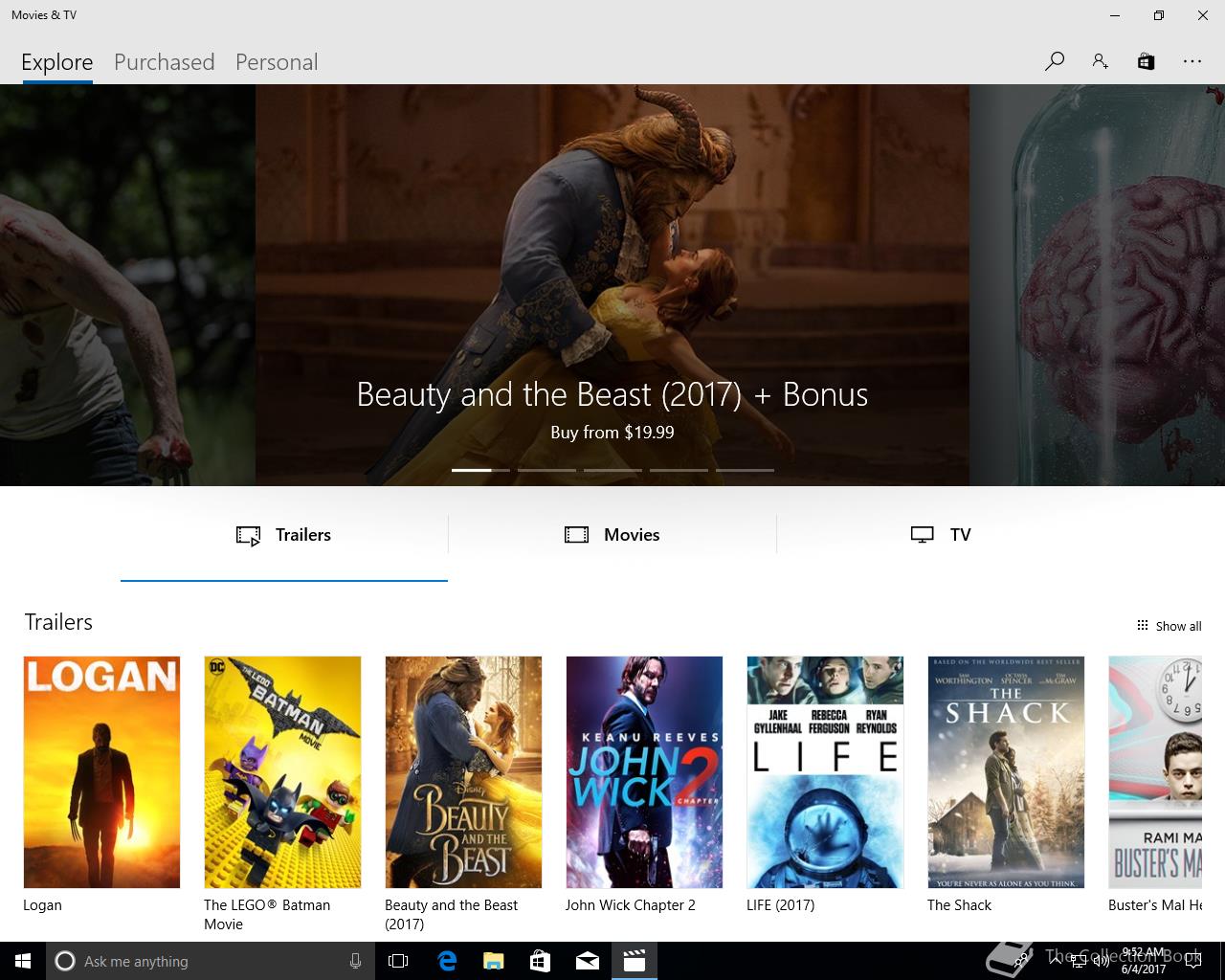Viewport: 1225px width, 980px height.
Task: Click the Trailers section heading
Action: 58,622
